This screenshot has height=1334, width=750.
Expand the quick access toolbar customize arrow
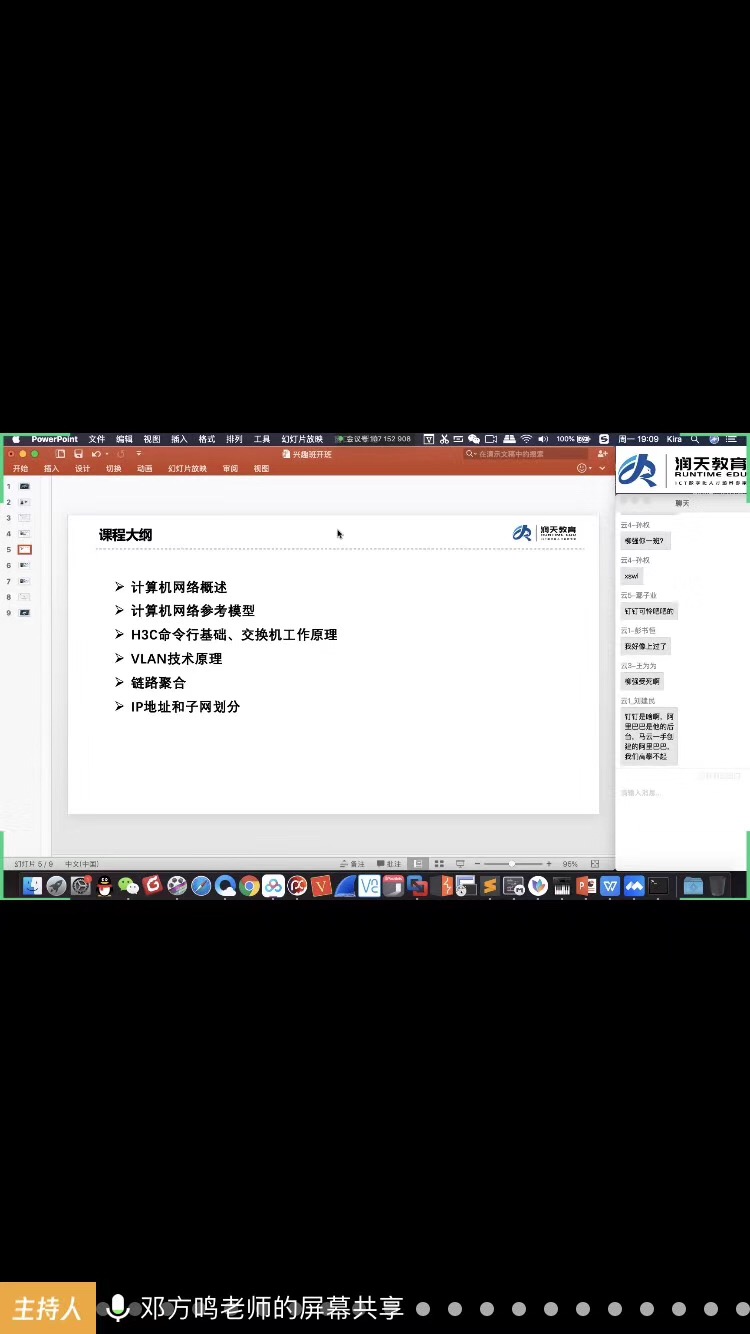click(x=139, y=454)
